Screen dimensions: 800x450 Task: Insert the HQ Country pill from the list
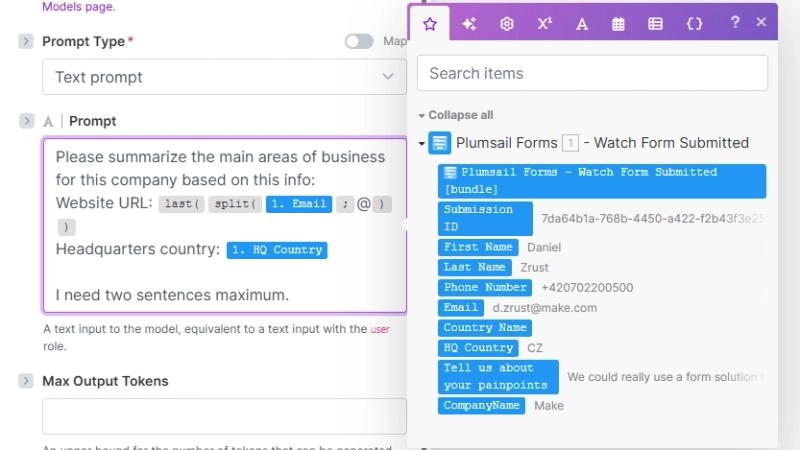[x=478, y=348]
